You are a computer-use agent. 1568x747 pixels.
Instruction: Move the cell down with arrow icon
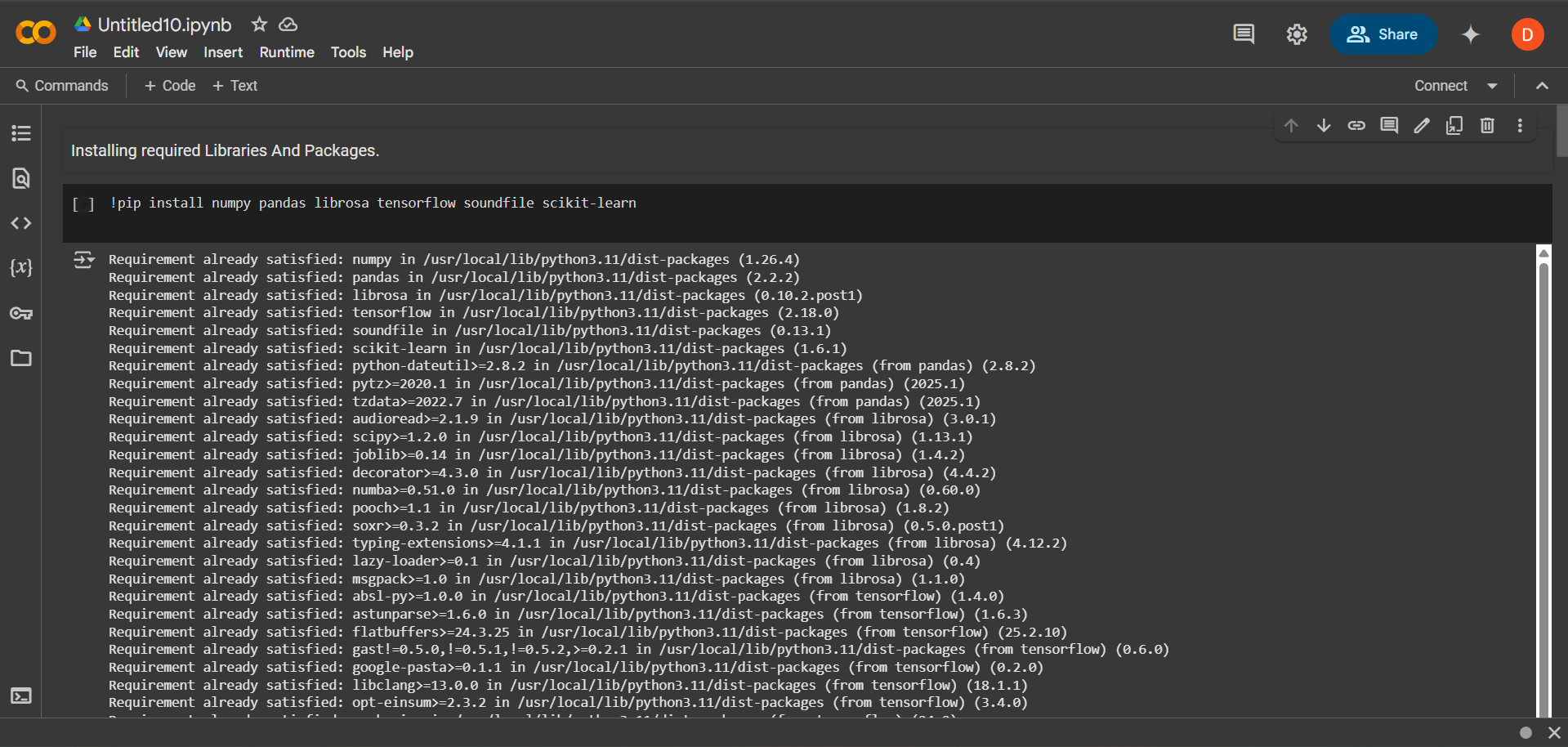1324,125
